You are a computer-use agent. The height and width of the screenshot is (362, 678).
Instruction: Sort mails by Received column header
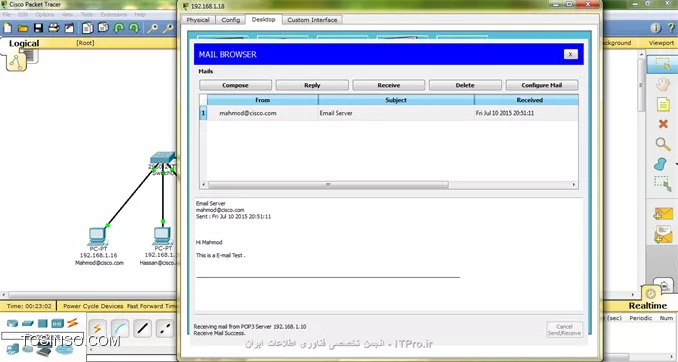tap(526, 100)
